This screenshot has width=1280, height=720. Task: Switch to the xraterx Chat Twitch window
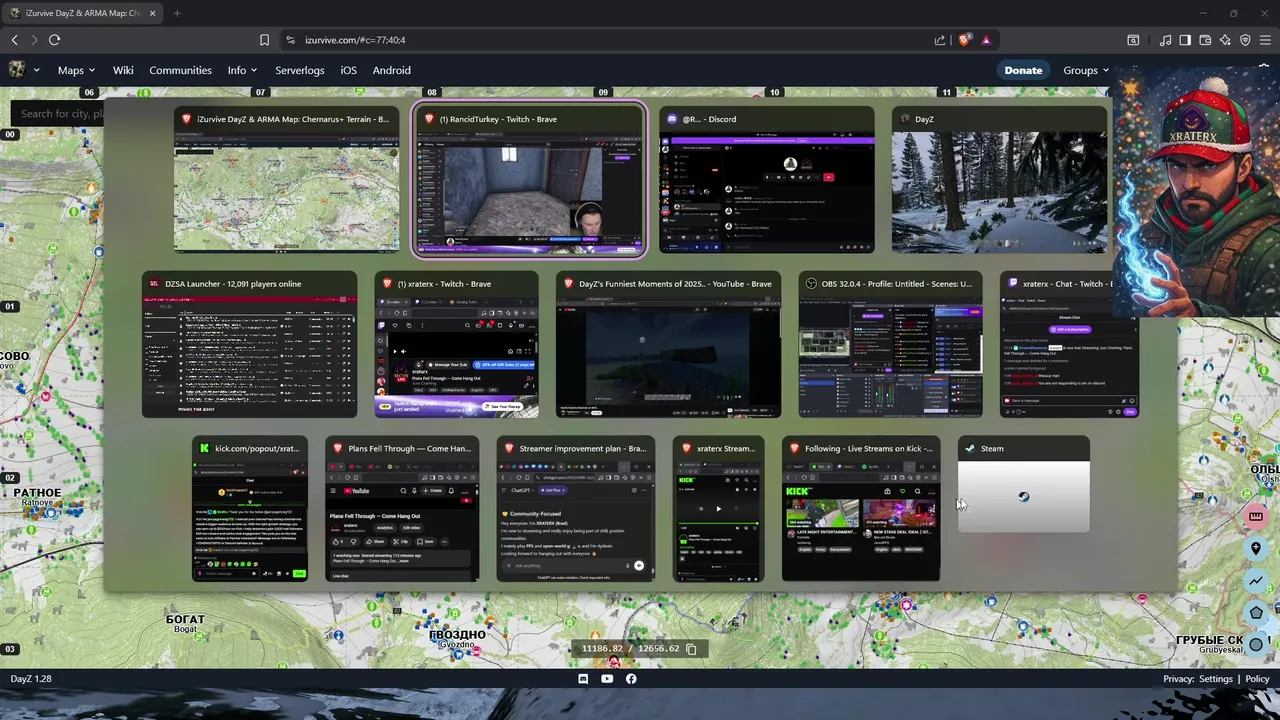pyautogui.click(x=1070, y=345)
